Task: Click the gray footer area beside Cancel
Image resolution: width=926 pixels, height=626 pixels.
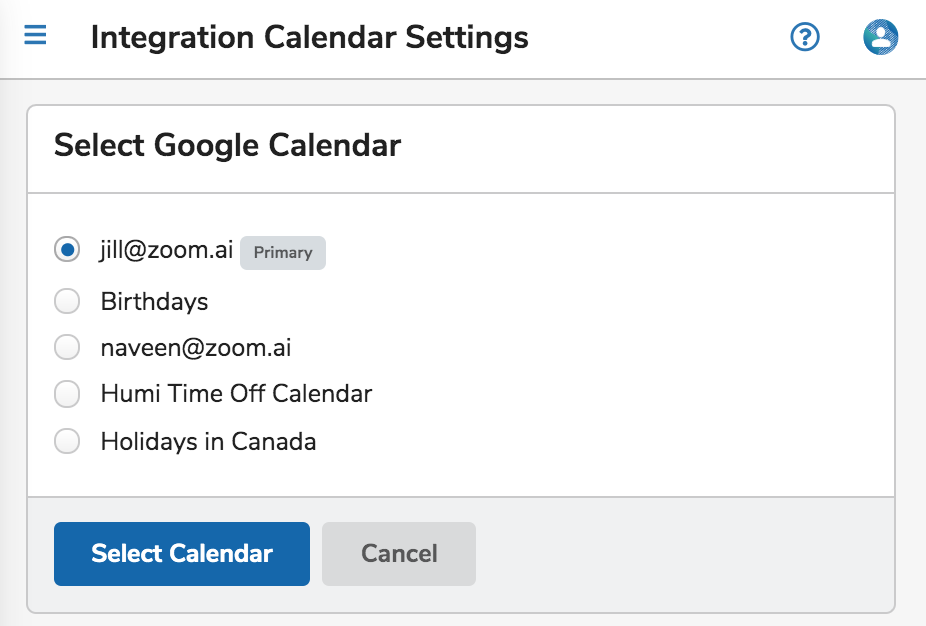Action: point(685,554)
